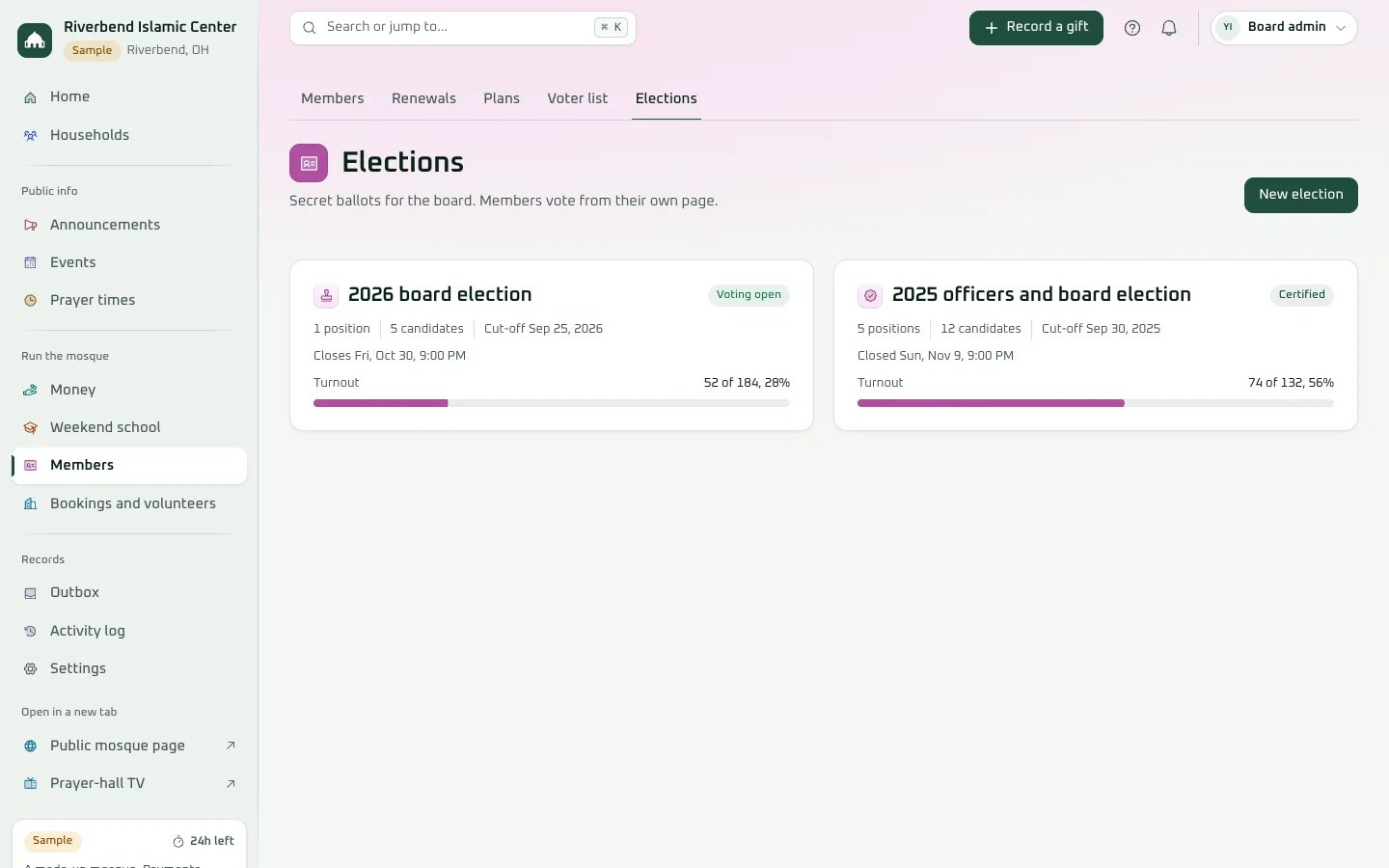This screenshot has height=868, width=1389.
Task: Select the Elections tab
Action: click(x=667, y=98)
